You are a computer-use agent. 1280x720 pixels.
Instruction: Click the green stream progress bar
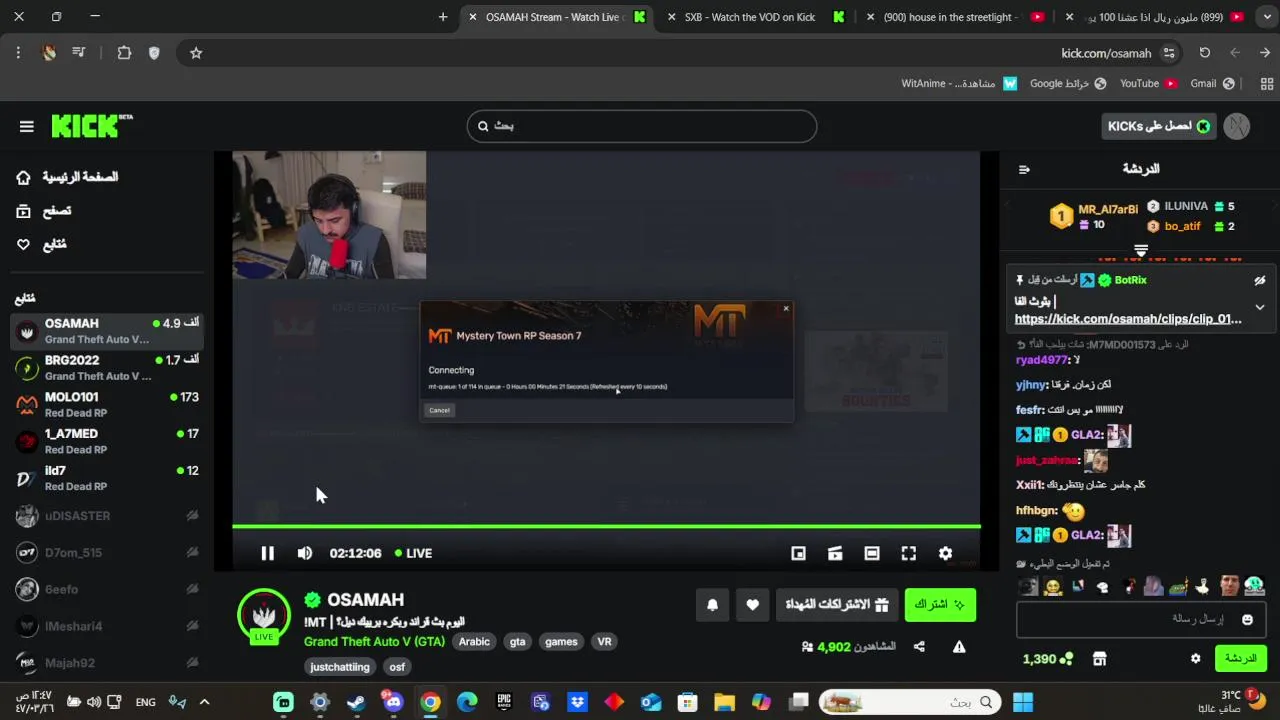tap(606, 526)
